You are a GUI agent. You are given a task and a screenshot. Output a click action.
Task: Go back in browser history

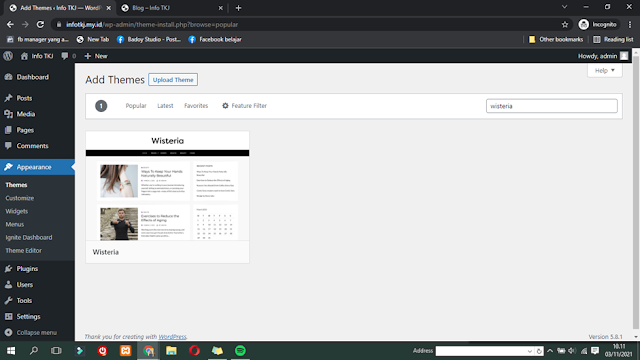pos(10,24)
